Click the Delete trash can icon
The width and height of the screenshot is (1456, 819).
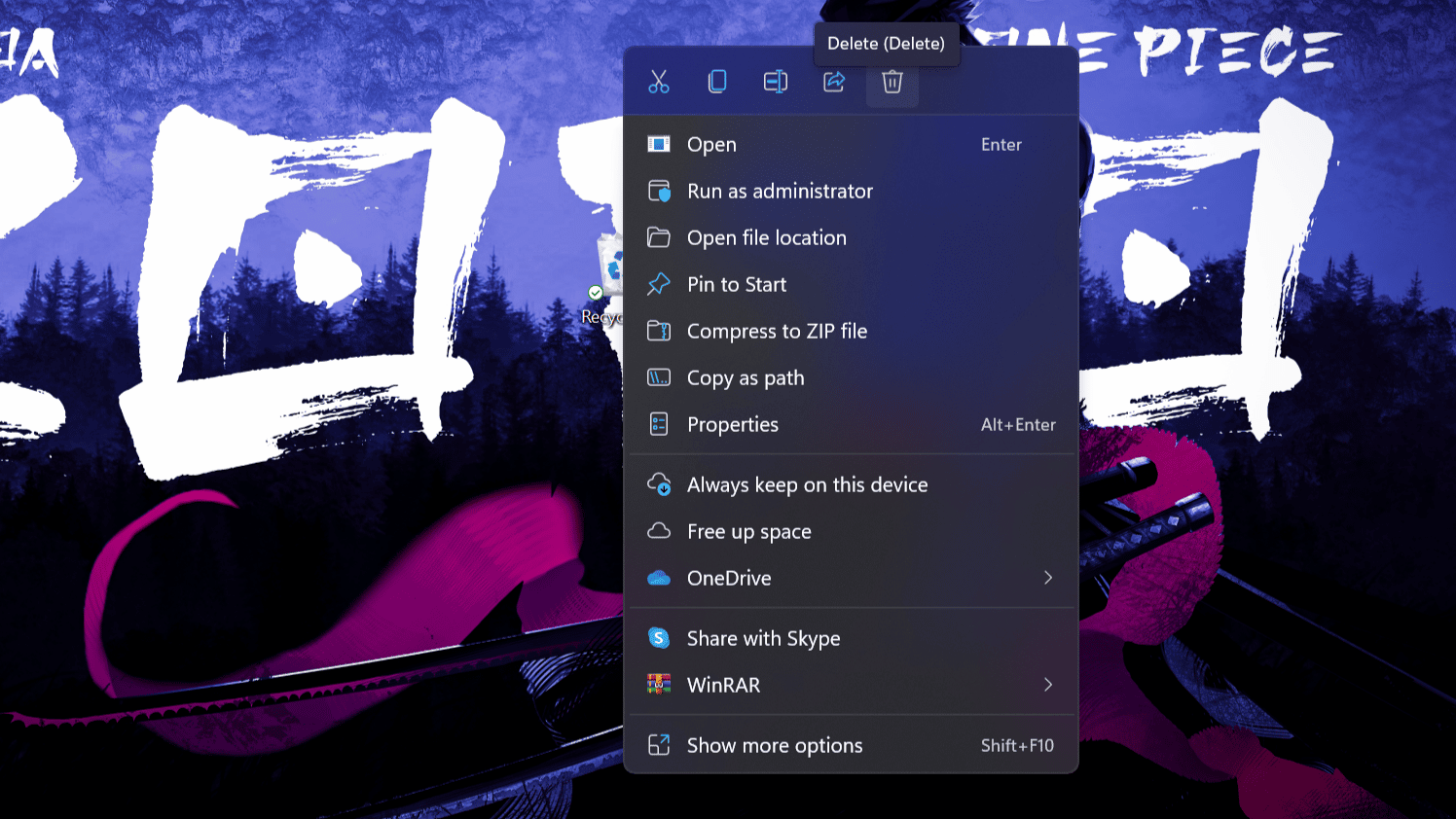tap(892, 82)
